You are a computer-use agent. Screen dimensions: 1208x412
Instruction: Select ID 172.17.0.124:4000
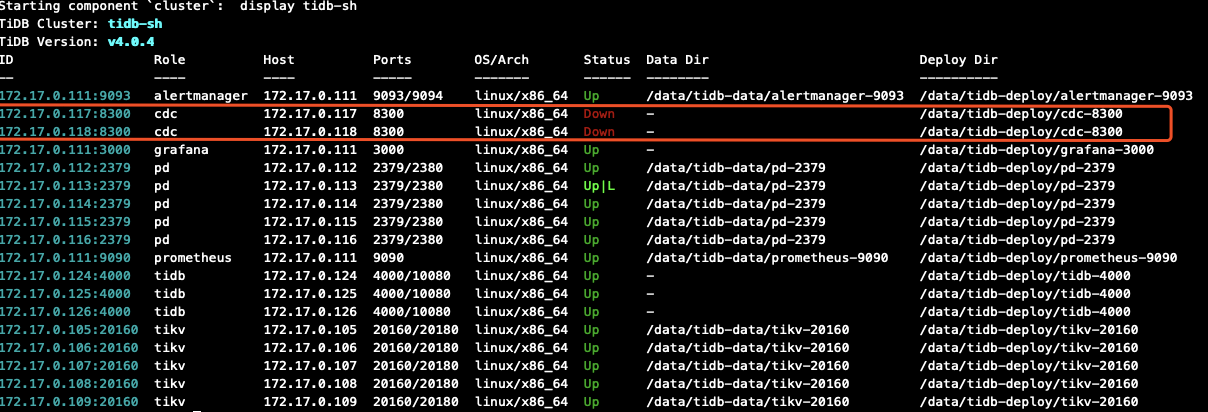(x=66, y=276)
